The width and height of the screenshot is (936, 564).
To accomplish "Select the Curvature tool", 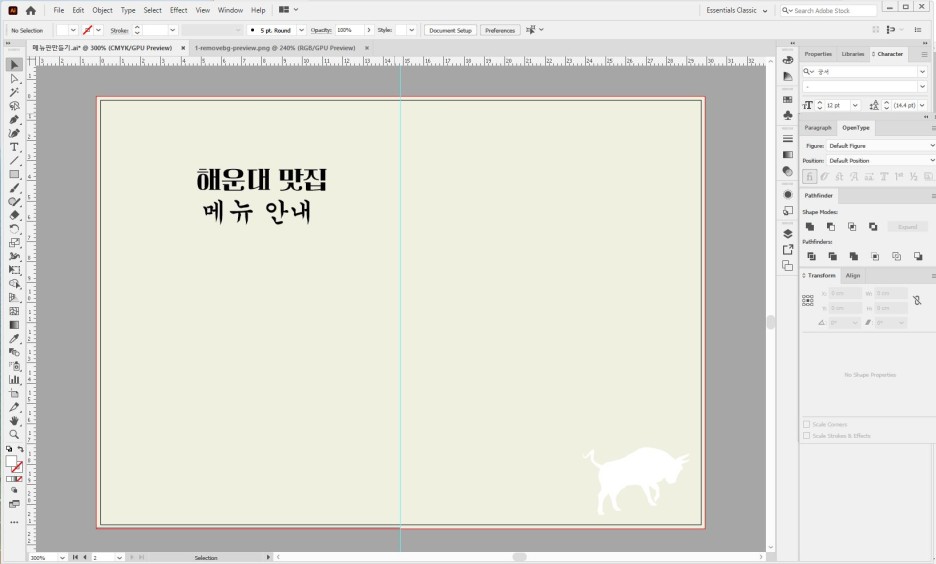I will tap(14, 133).
